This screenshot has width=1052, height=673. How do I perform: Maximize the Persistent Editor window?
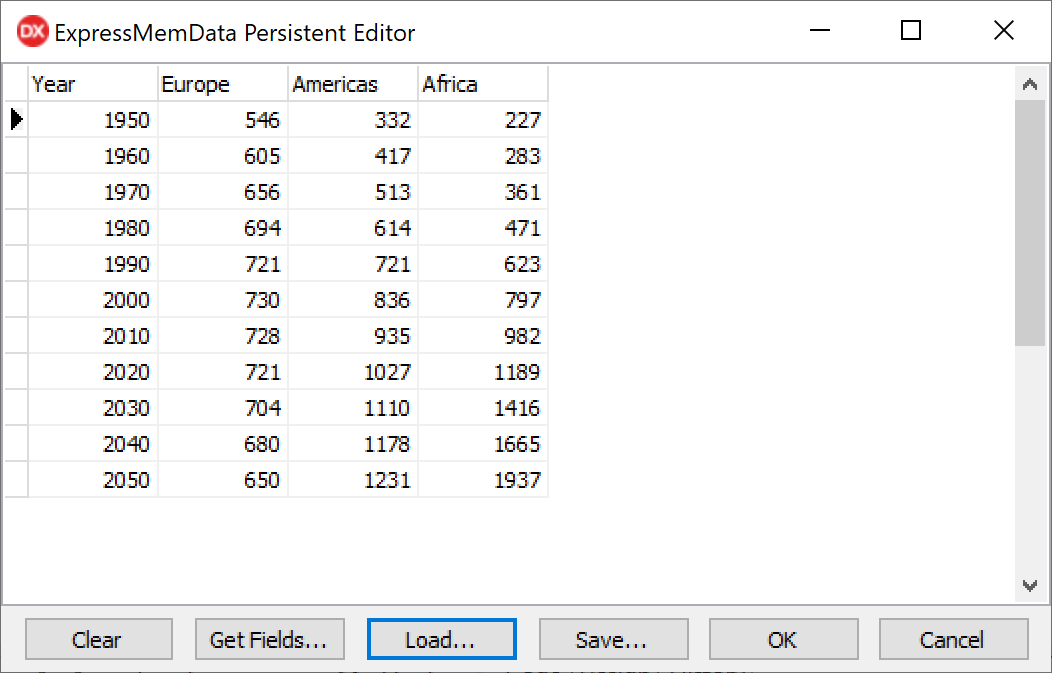pyautogui.click(x=910, y=31)
